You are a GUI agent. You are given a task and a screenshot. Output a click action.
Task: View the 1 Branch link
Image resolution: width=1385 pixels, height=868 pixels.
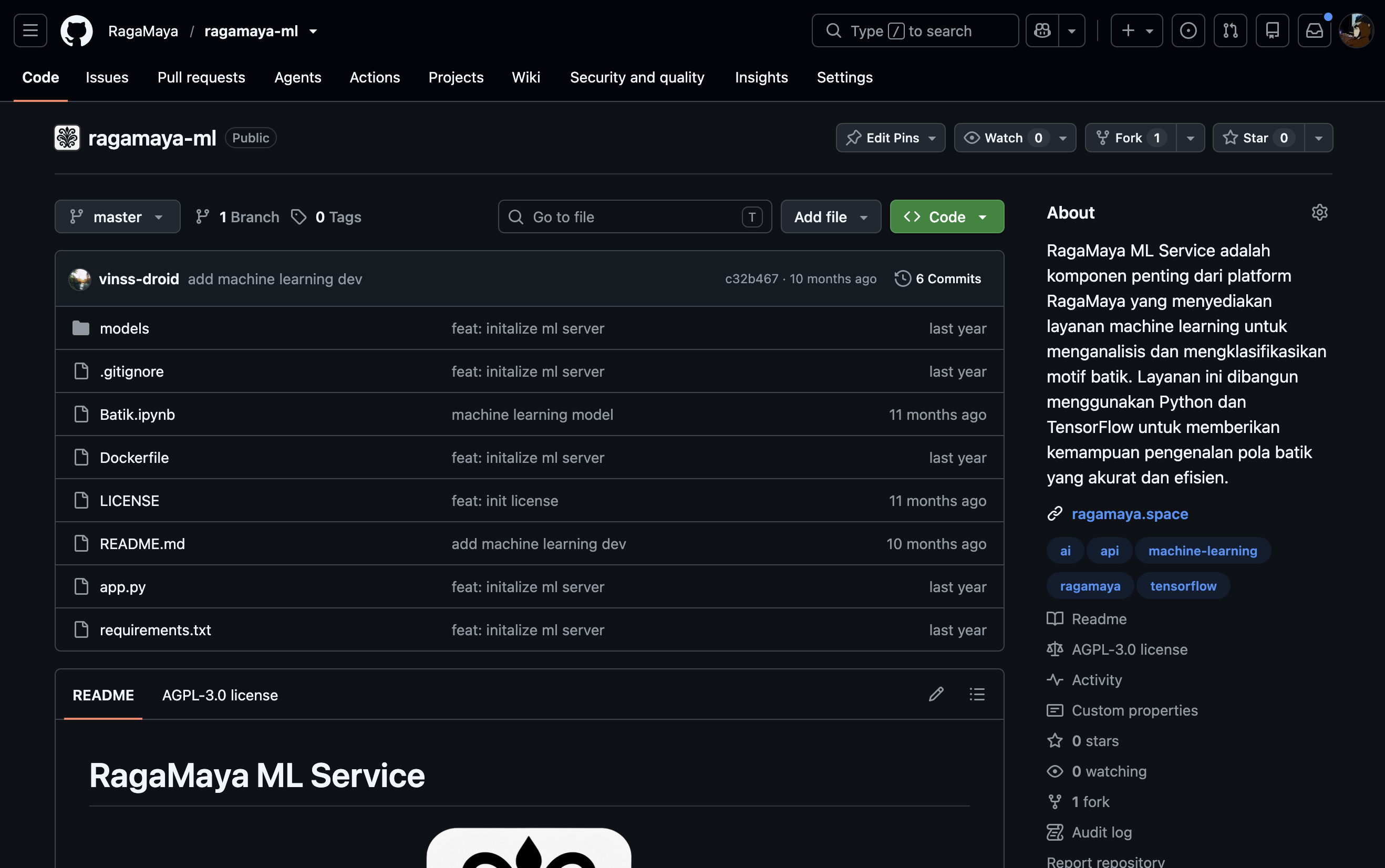(x=237, y=216)
